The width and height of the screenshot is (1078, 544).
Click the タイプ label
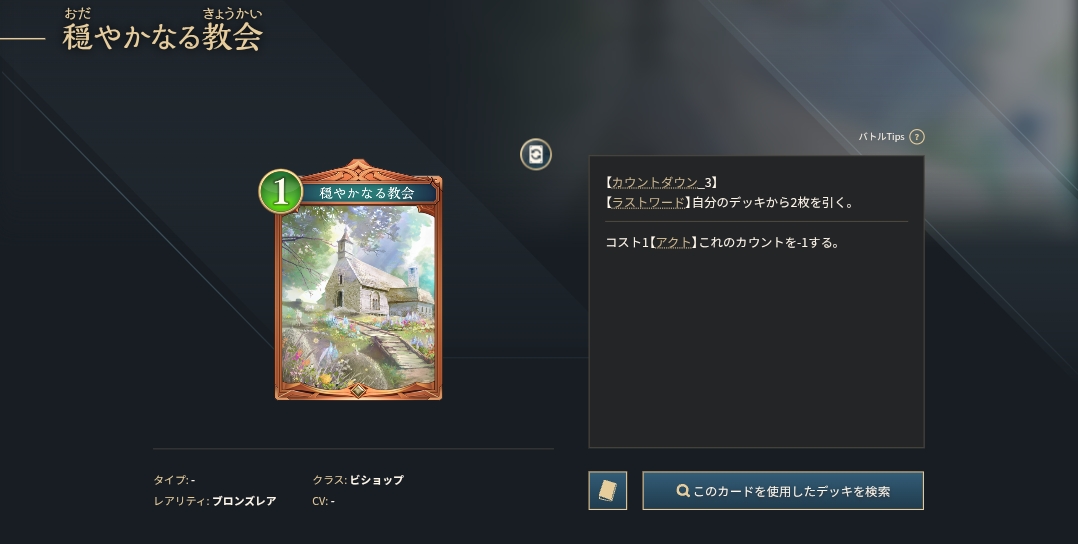[170, 480]
